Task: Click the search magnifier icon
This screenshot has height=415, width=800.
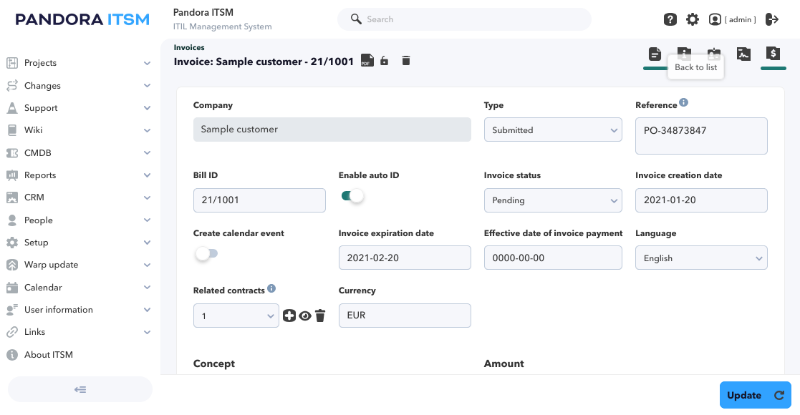Action: [x=356, y=19]
